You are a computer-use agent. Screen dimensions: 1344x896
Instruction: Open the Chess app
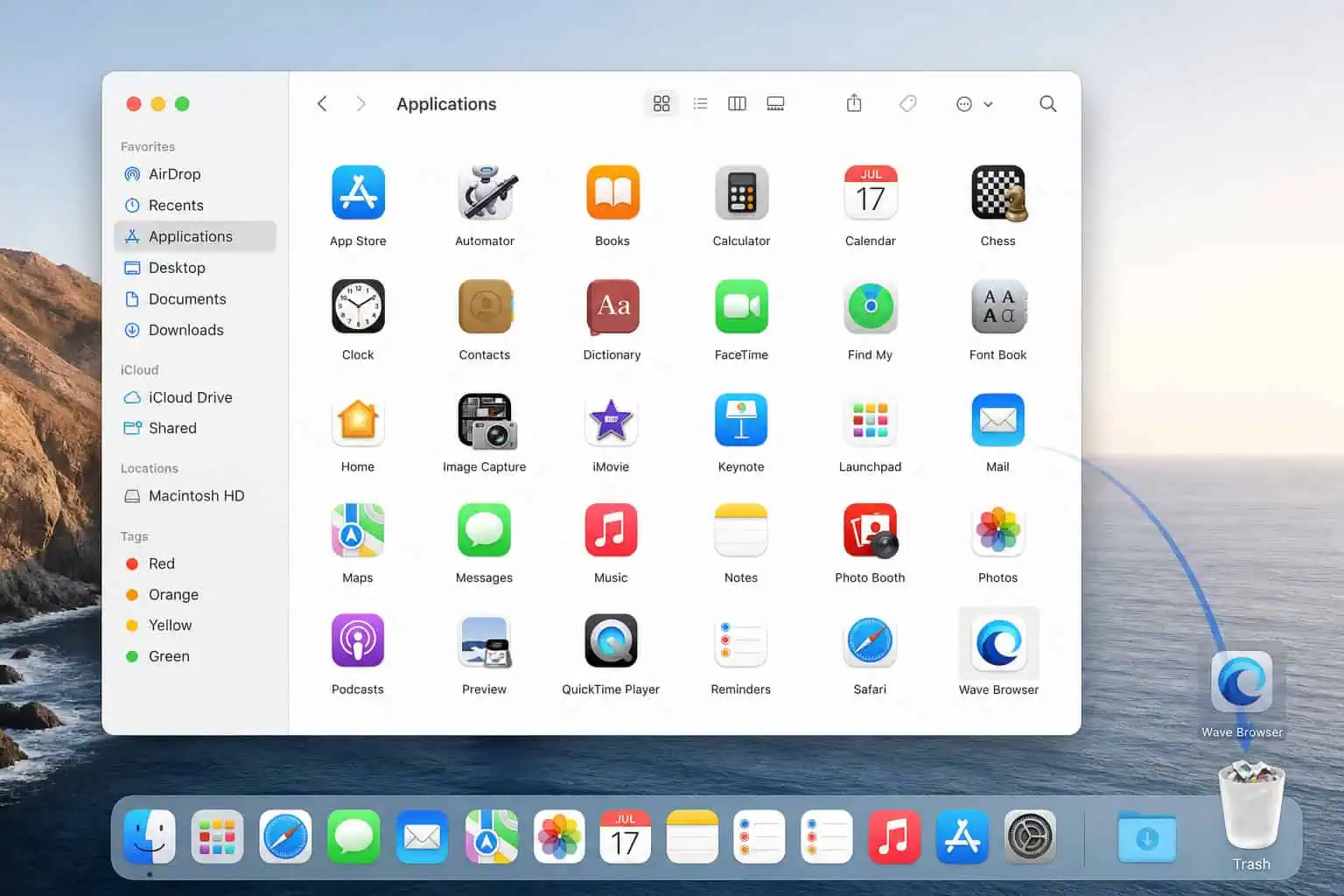pos(998,193)
